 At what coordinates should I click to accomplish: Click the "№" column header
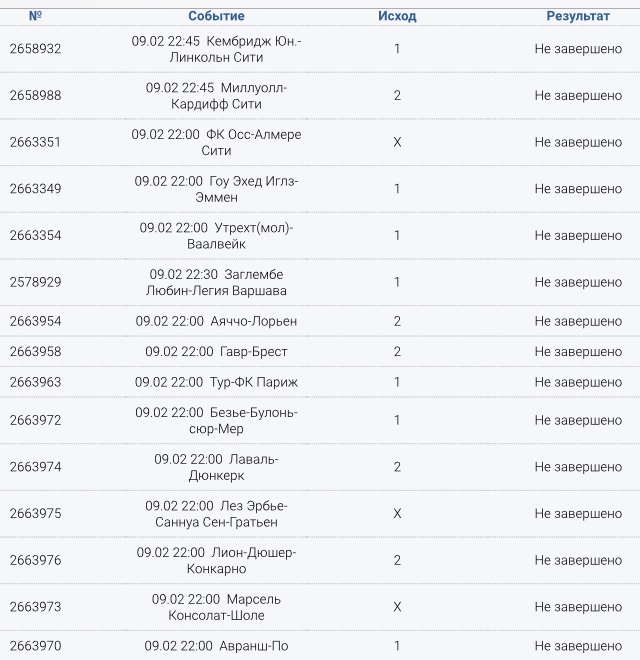[x=35, y=16]
